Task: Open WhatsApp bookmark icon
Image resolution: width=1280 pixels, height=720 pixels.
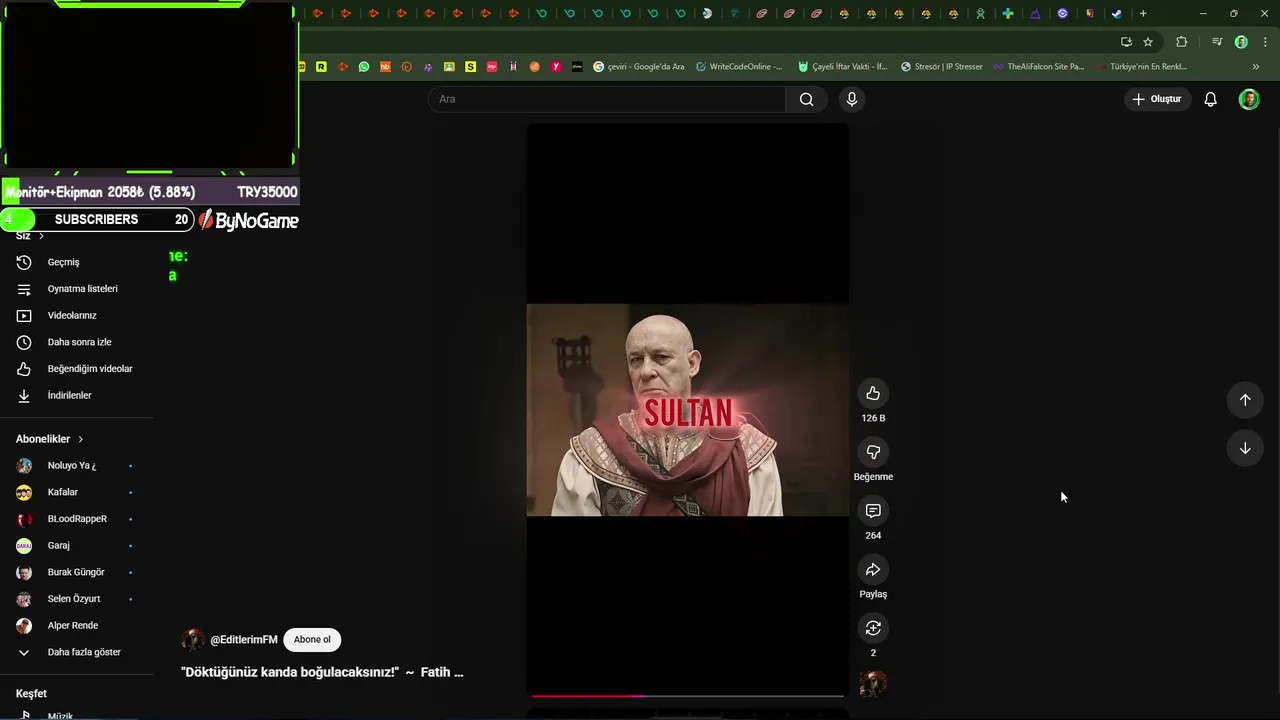Action: coord(364,67)
